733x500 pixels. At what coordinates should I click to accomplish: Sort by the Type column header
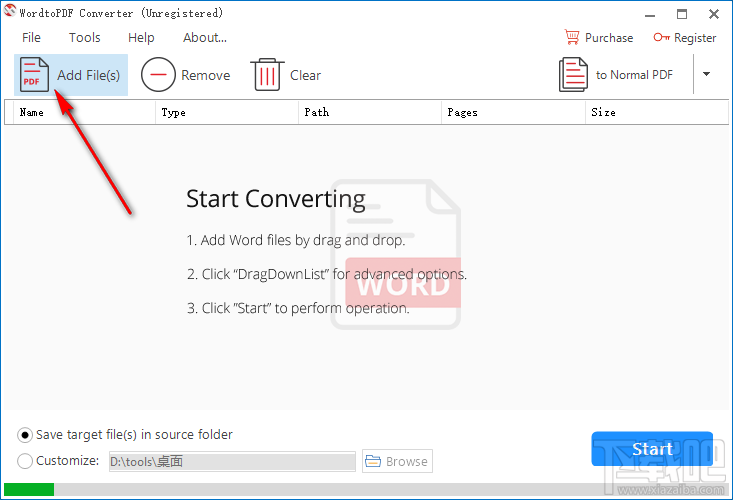tap(227, 112)
